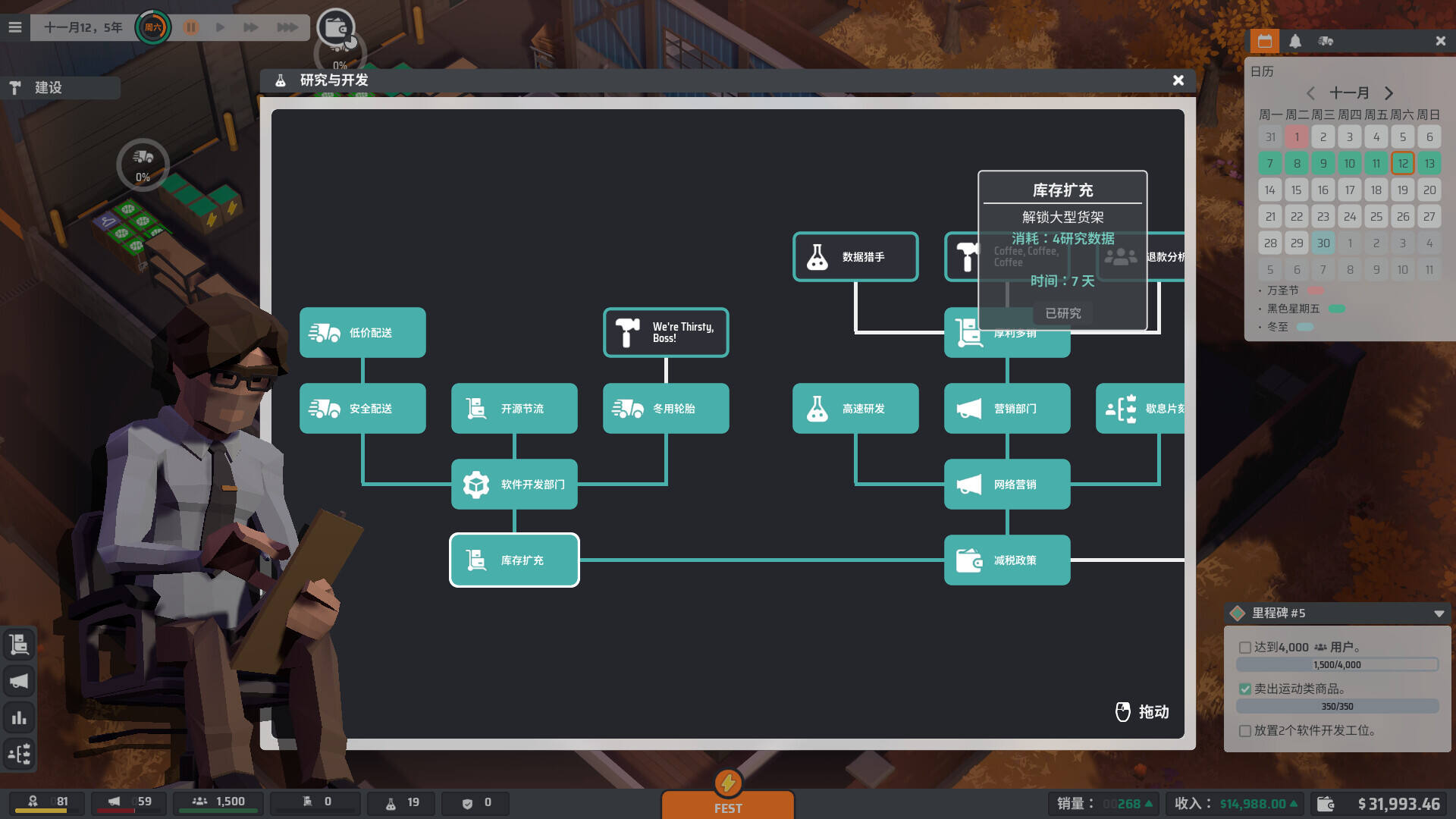Click the FEST button
This screenshot has width=1456, height=819.
pyautogui.click(x=727, y=805)
